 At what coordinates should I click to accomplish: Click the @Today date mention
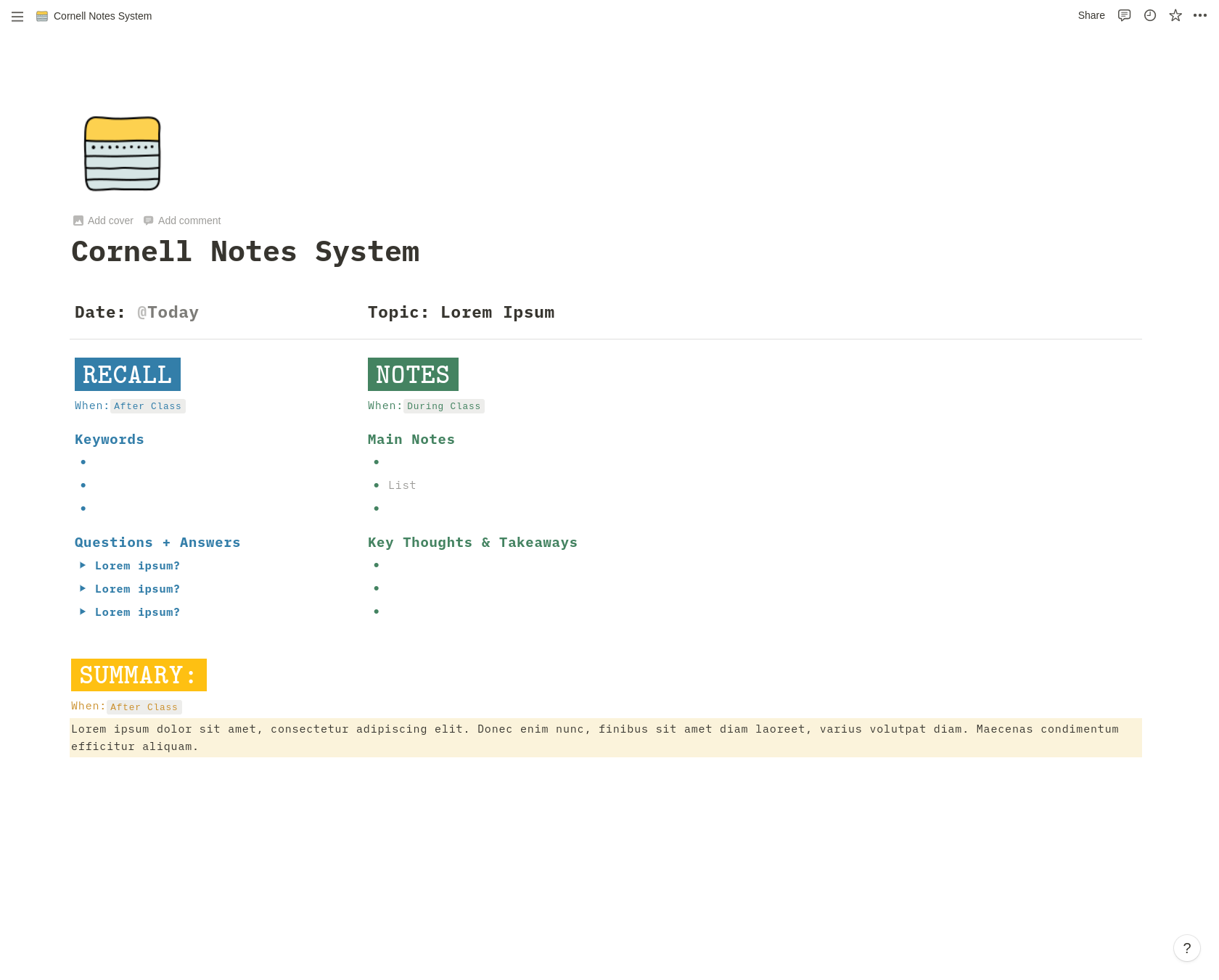click(x=168, y=312)
